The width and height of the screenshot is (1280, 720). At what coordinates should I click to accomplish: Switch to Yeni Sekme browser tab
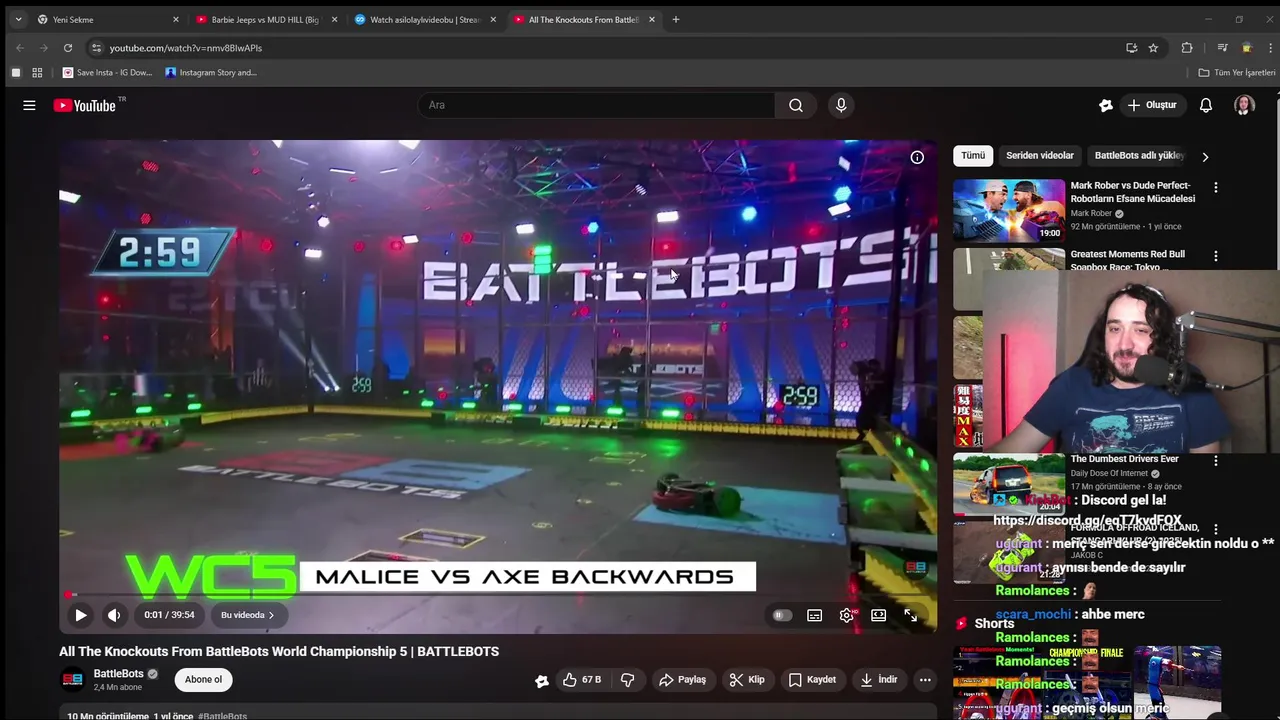coord(107,19)
